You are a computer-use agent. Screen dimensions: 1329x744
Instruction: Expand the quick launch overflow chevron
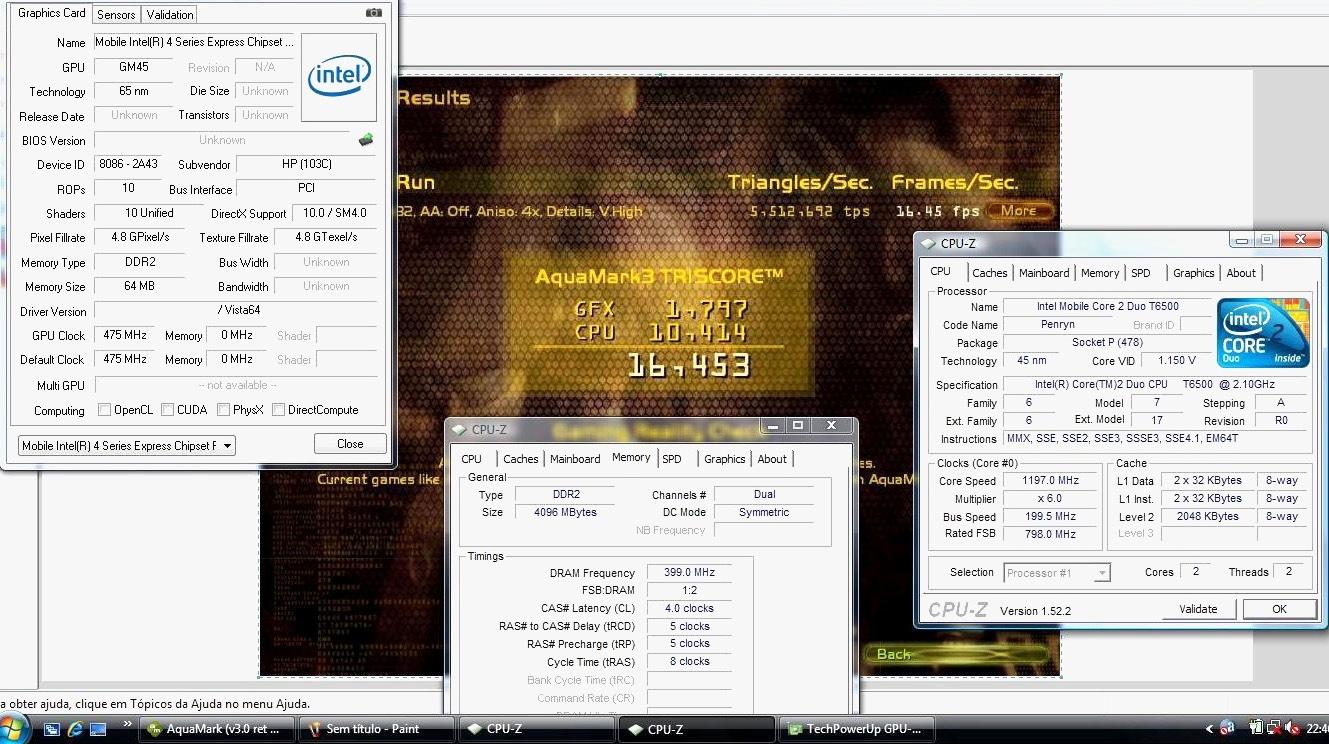128,723
